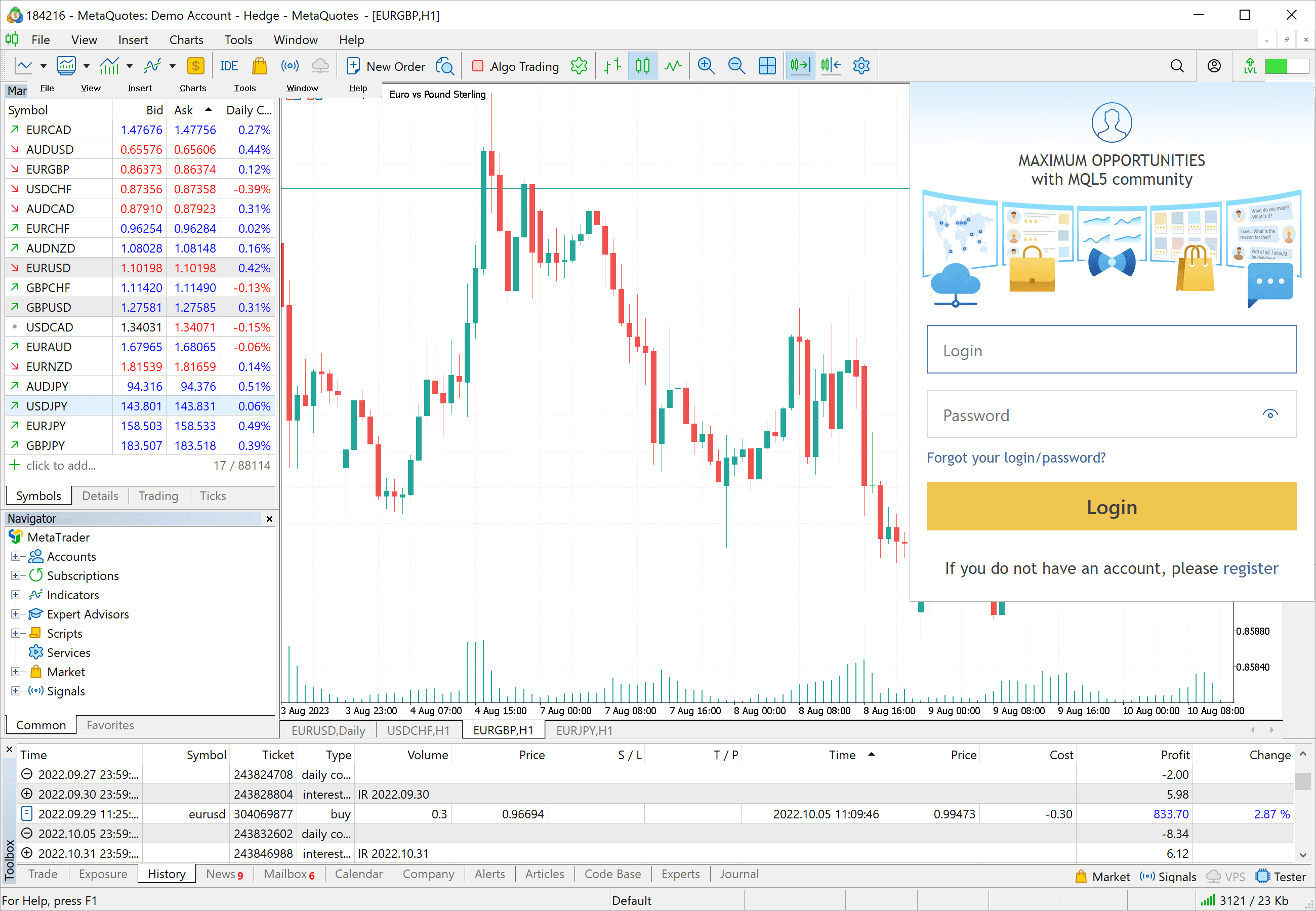Expand the Indicators node in Navigator

pyautogui.click(x=16, y=595)
